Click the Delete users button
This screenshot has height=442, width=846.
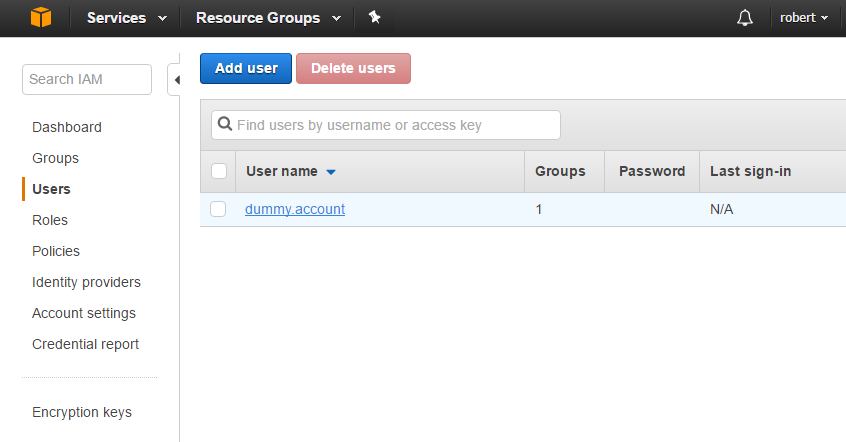pos(353,69)
